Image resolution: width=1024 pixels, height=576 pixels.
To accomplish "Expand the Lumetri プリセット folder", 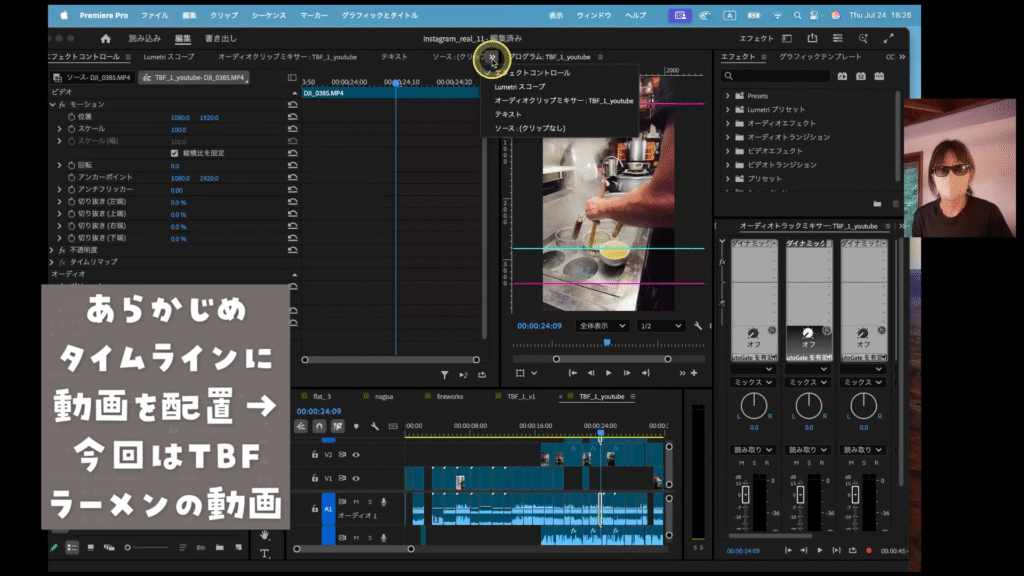I will tap(728, 110).
